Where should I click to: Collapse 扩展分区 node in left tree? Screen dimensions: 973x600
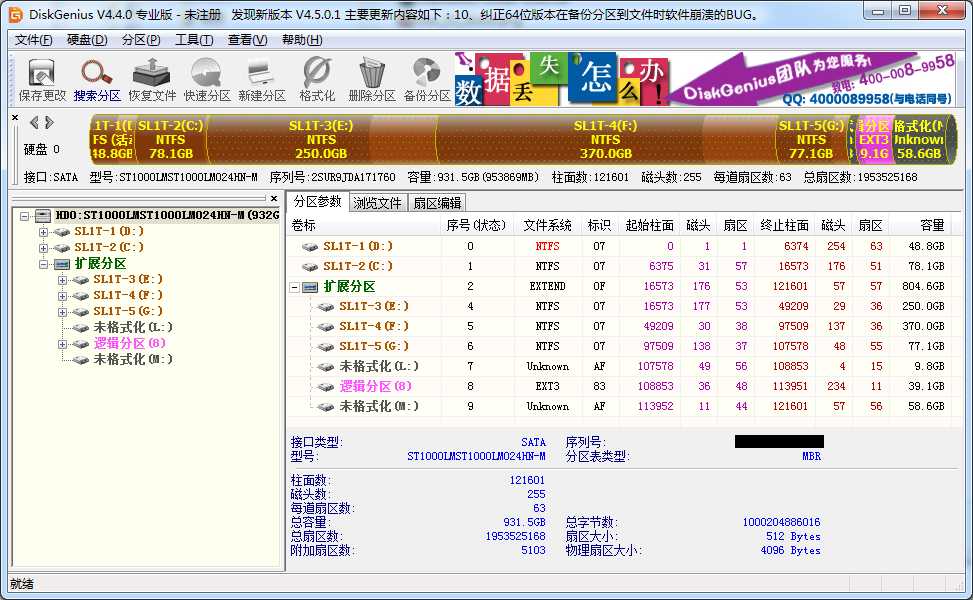tap(43, 264)
